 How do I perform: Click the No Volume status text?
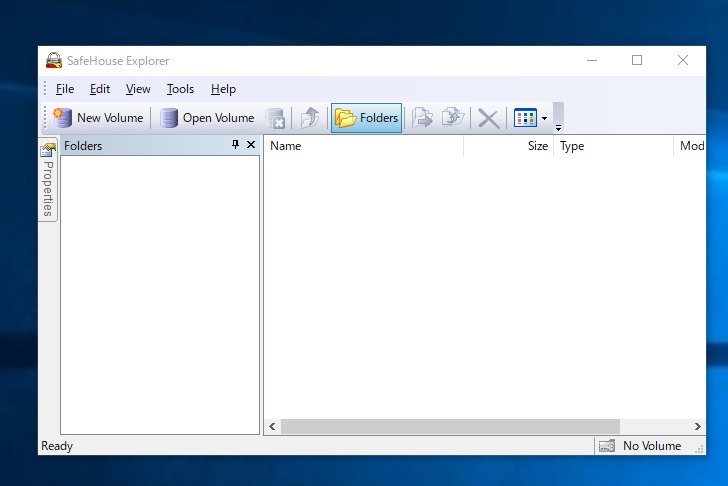652,446
